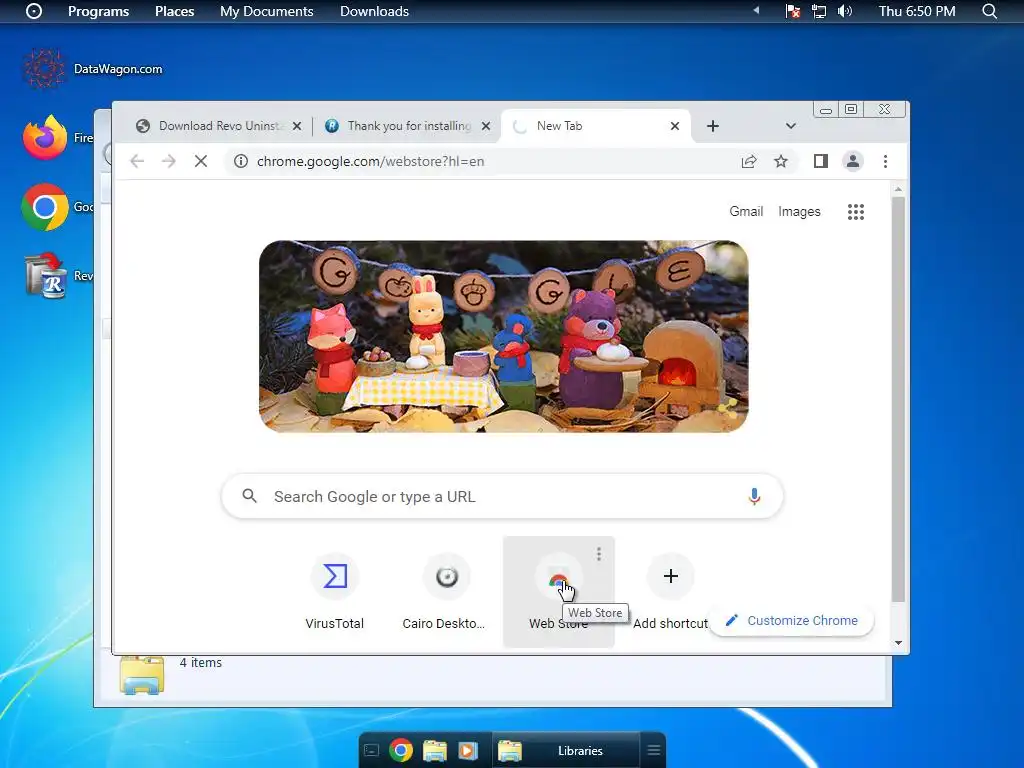Toggle the Chrome side panel
The image size is (1024, 768).
pos(821,161)
